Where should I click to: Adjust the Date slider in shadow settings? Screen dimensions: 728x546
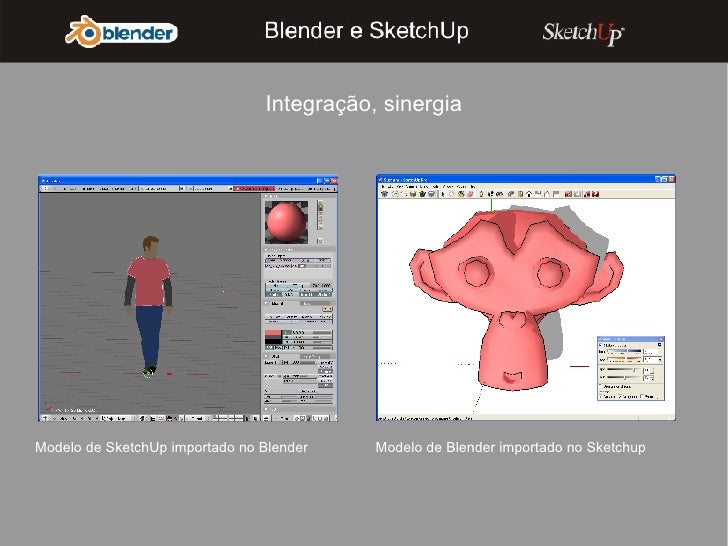pyautogui.click(x=624, y=358)
